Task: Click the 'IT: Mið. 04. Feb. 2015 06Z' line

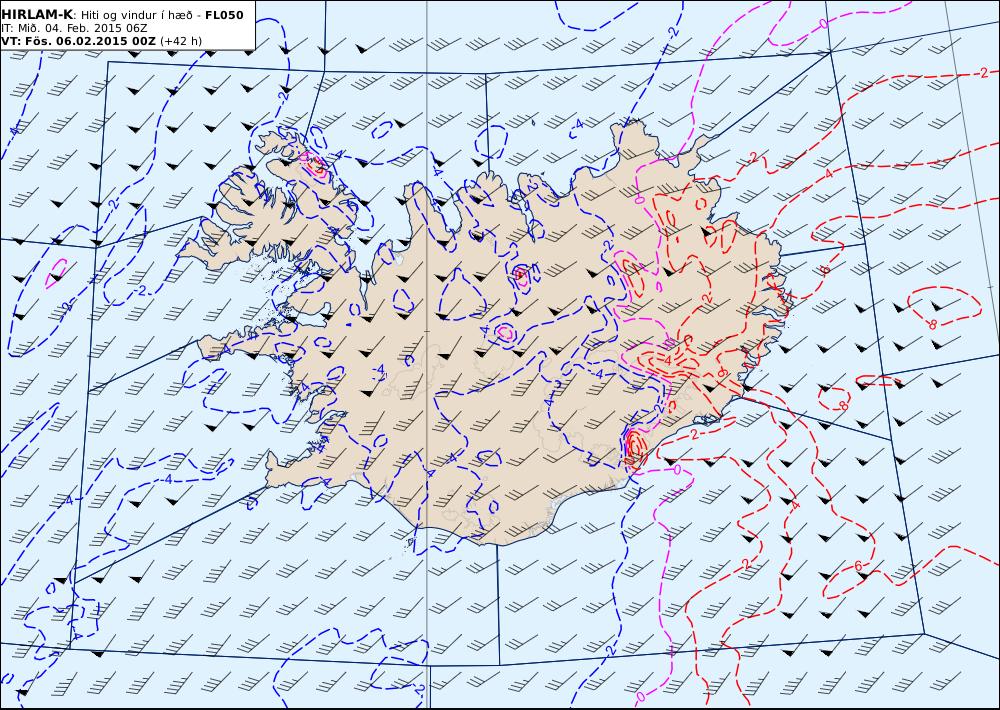Action: click(75, 28)
